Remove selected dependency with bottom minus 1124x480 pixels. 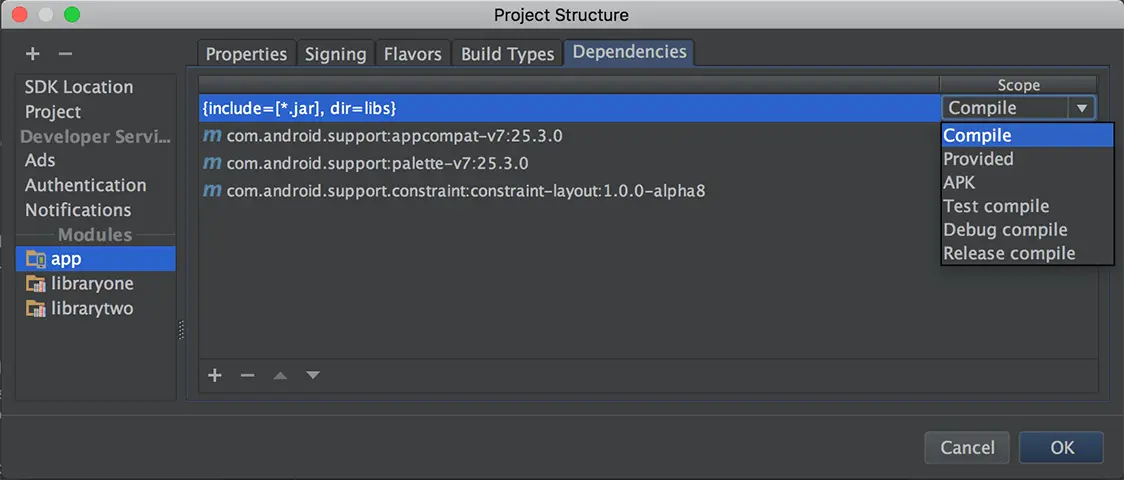[x=248, y=375]
